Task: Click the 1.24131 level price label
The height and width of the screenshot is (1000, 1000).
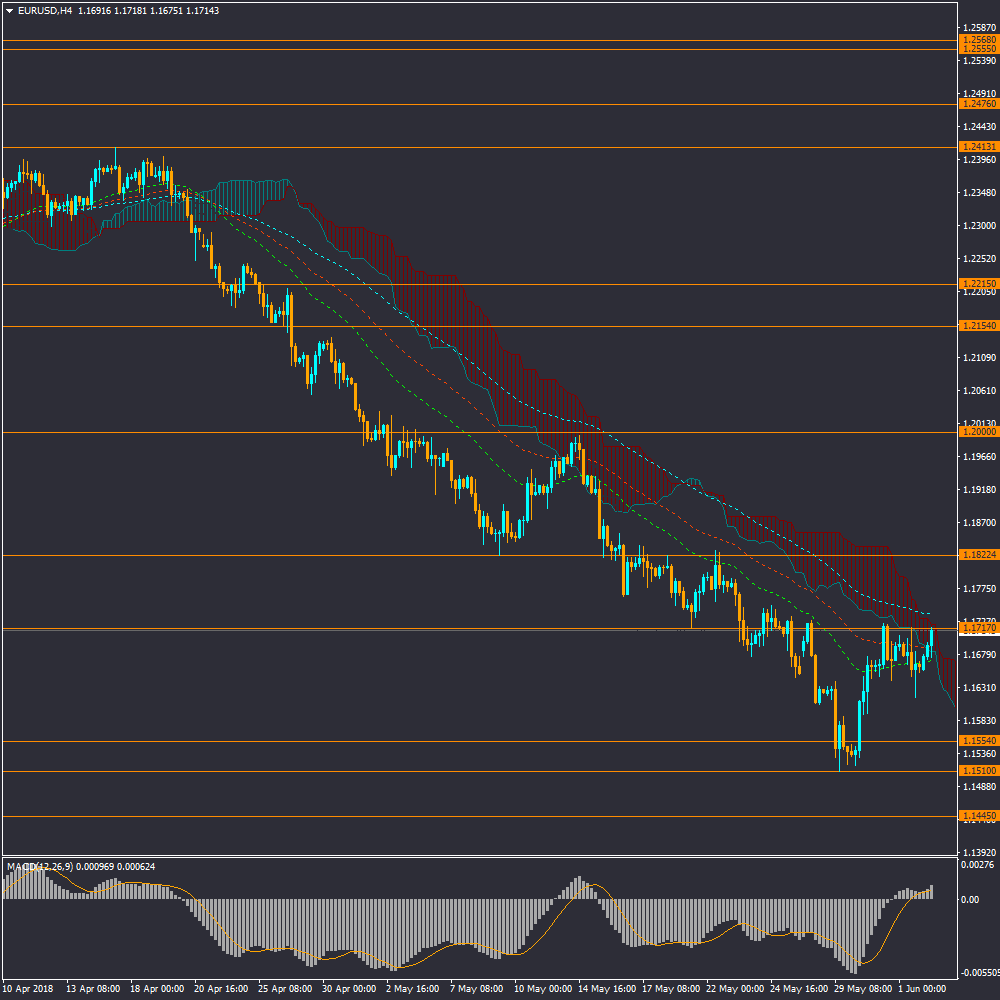Action: (977, 147)
